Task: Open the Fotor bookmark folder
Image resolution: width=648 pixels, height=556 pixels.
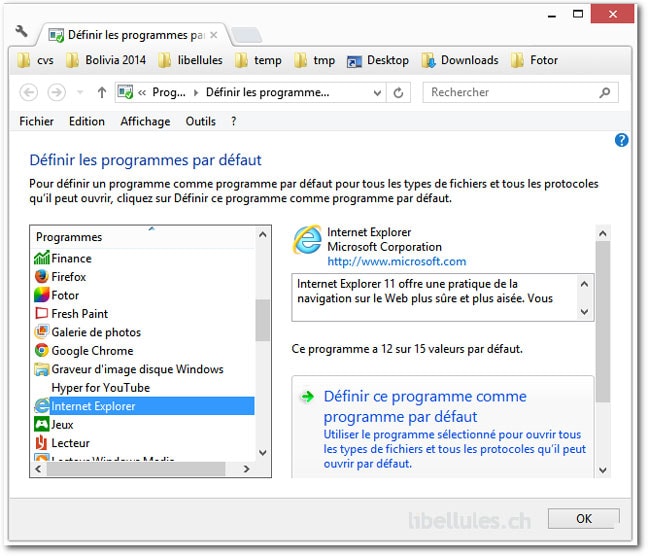Action: point(534,60)
